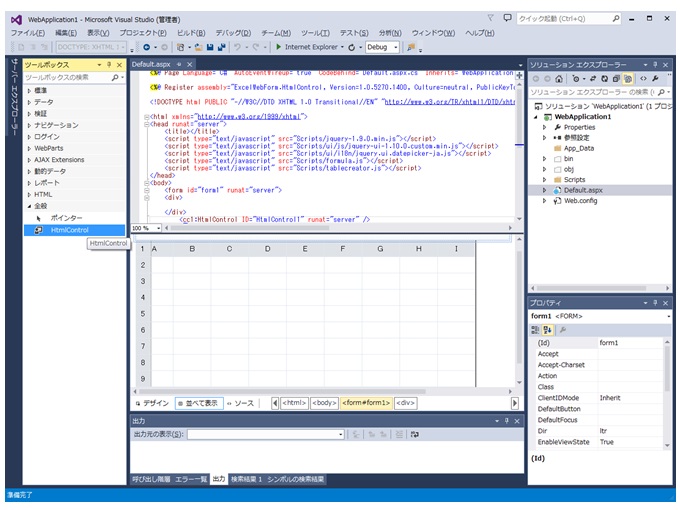Click the Property Pages wrench in Properties
Screen dimensions: 680x510
pos(563,330)
